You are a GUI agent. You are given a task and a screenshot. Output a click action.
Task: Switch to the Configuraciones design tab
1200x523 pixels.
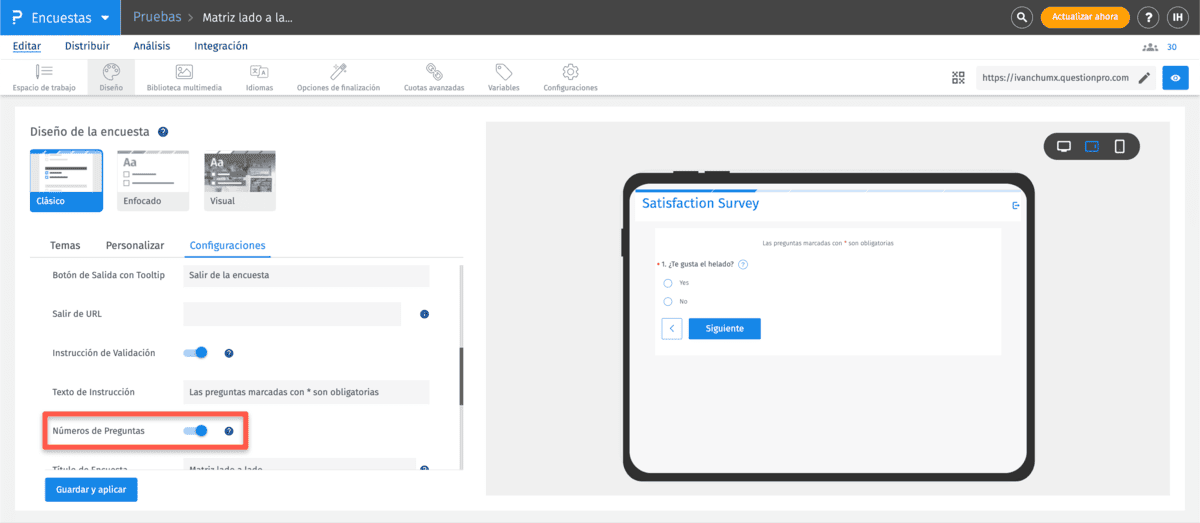point(228,245)
